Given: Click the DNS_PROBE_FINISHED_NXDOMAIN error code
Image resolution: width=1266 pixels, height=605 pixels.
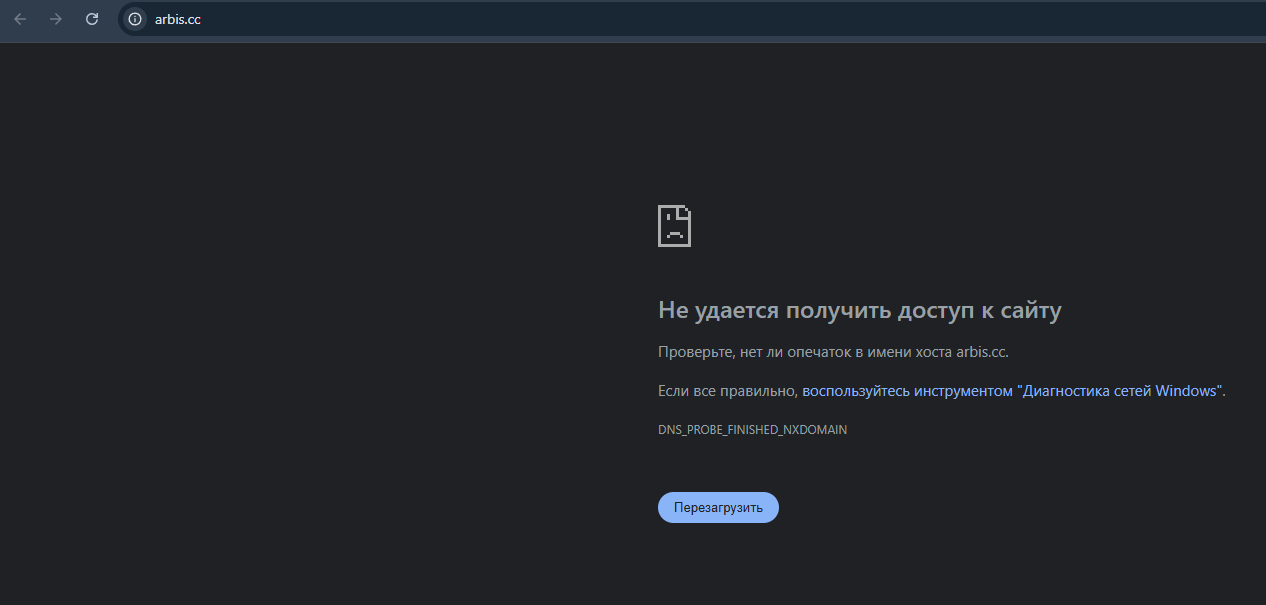Looking at the screenshot, I should point(752,430).
